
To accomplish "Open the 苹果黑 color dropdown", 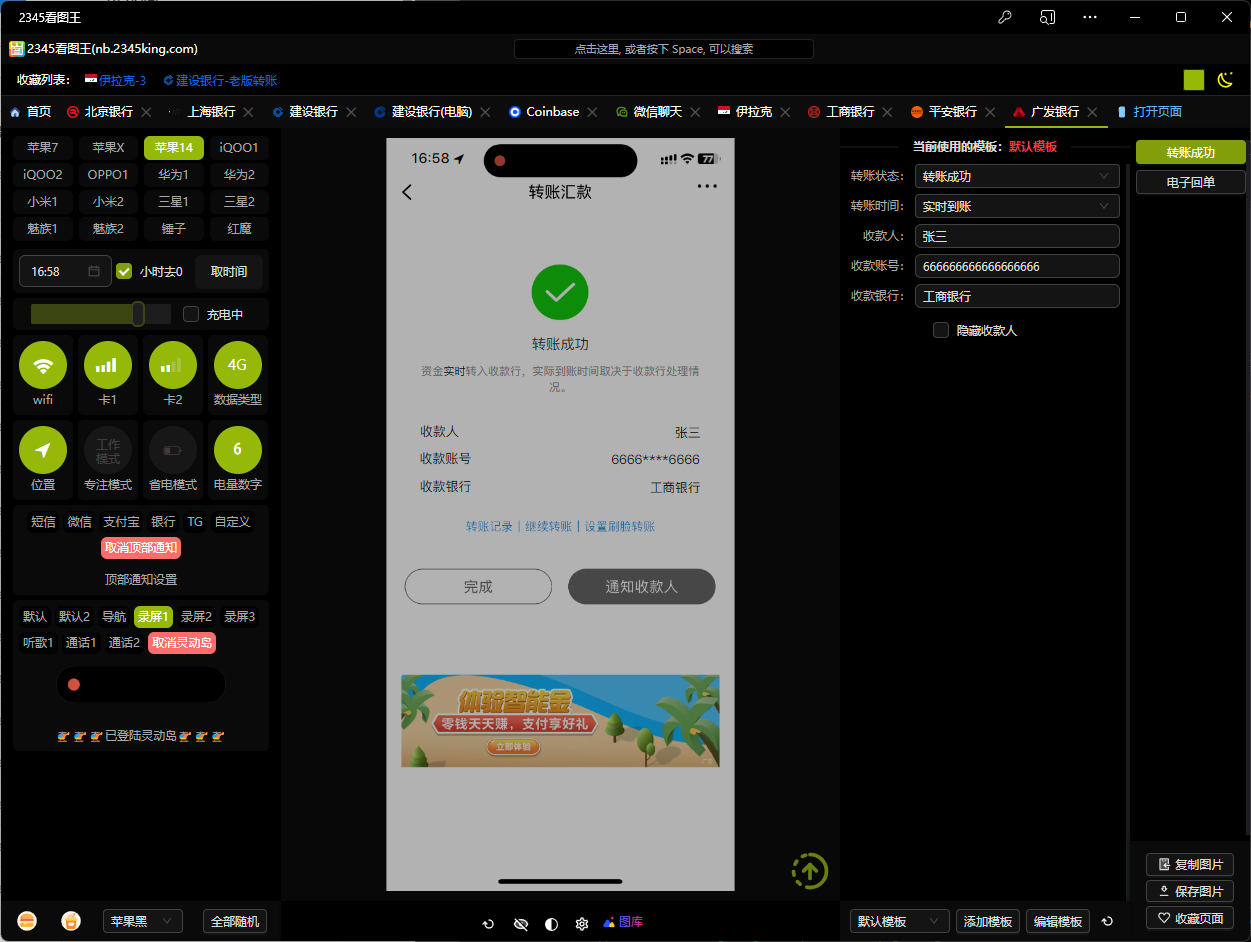I will (x=142, y=921).
